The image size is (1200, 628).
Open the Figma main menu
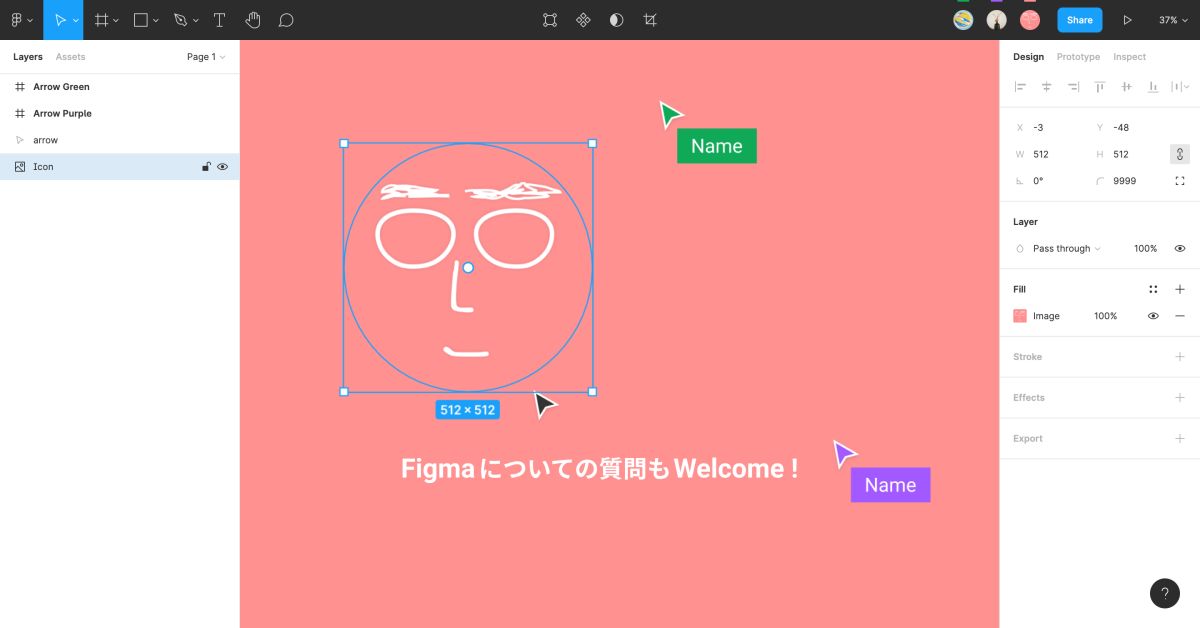[17, 19]
